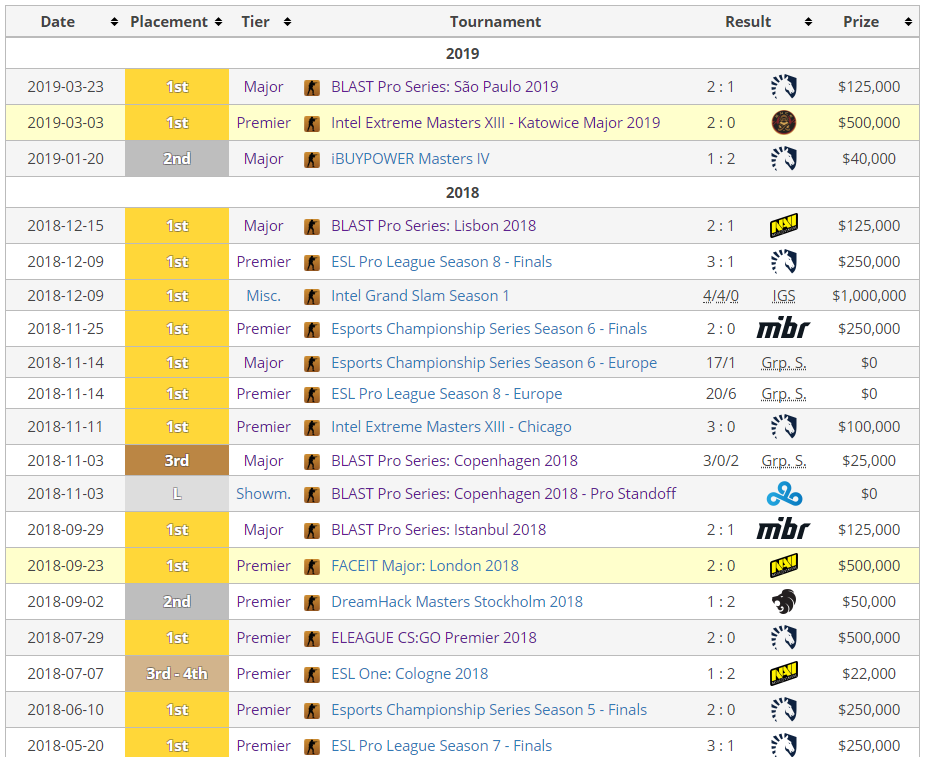Sort table by Date column arrows
This screenshot has height=757, width=926.
click(114, 22)
